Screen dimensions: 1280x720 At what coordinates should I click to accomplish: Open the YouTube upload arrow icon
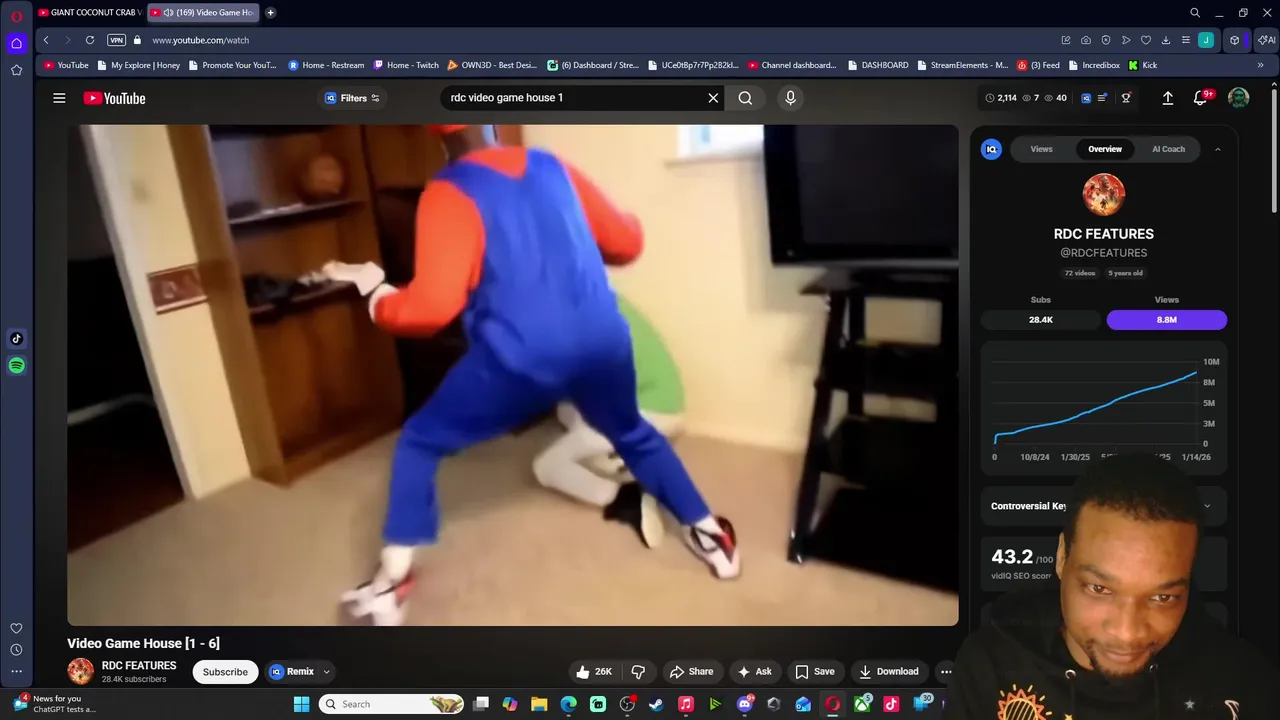[1167, 98]
